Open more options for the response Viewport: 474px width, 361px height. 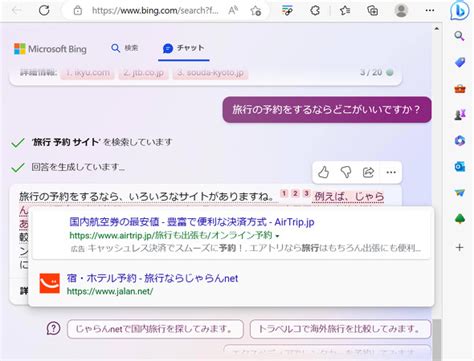point(391,172)
